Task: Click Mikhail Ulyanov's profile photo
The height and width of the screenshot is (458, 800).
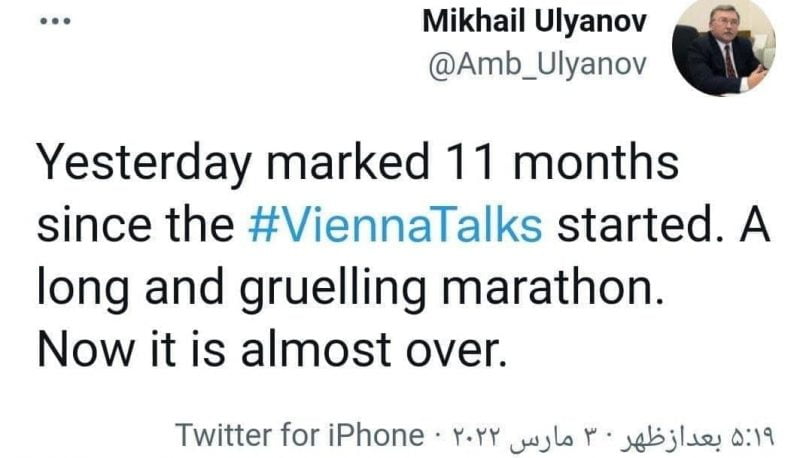Action: (x=727, y=46)
